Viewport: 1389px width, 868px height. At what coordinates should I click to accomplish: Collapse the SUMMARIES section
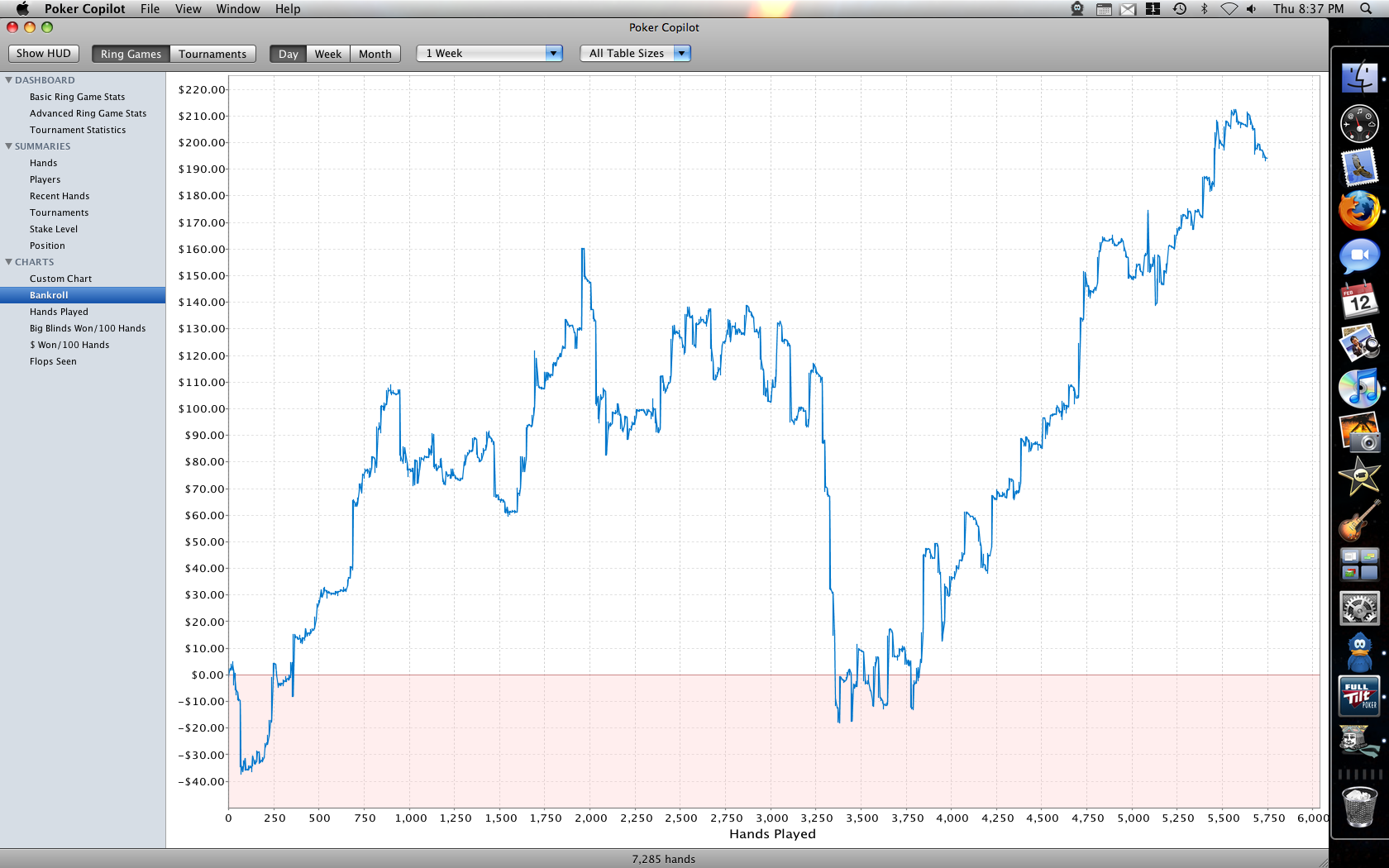(x=8, y=146)
